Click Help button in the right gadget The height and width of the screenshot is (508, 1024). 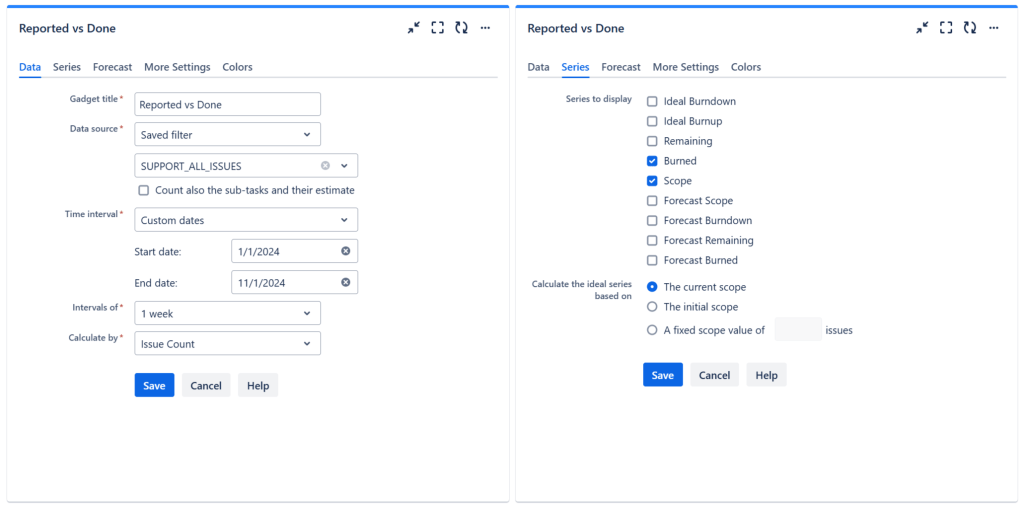766,375
